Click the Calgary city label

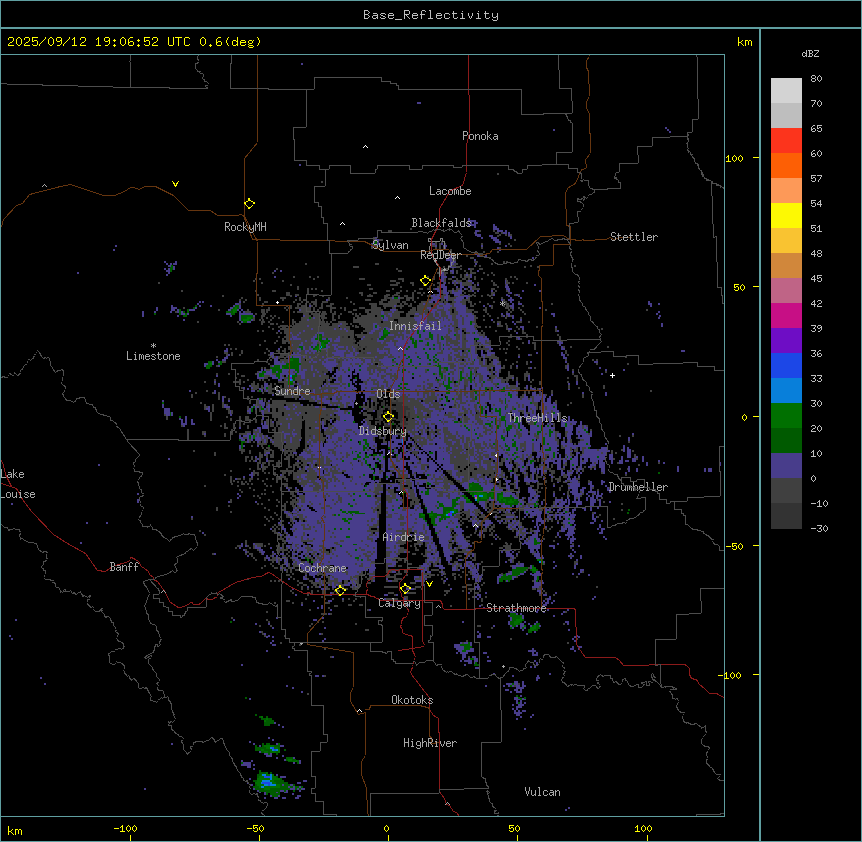[x=399, y=603]
